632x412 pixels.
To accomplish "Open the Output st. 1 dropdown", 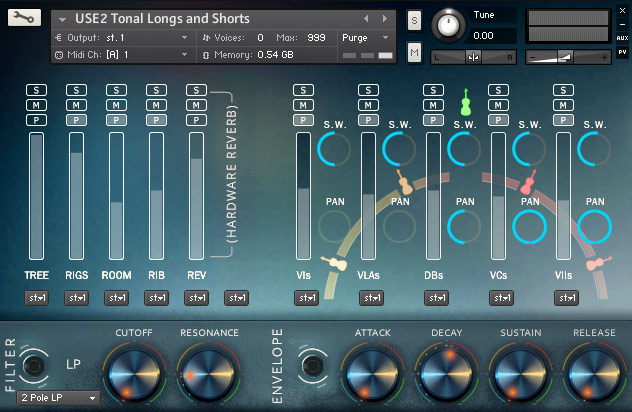I will click(121, 37).
